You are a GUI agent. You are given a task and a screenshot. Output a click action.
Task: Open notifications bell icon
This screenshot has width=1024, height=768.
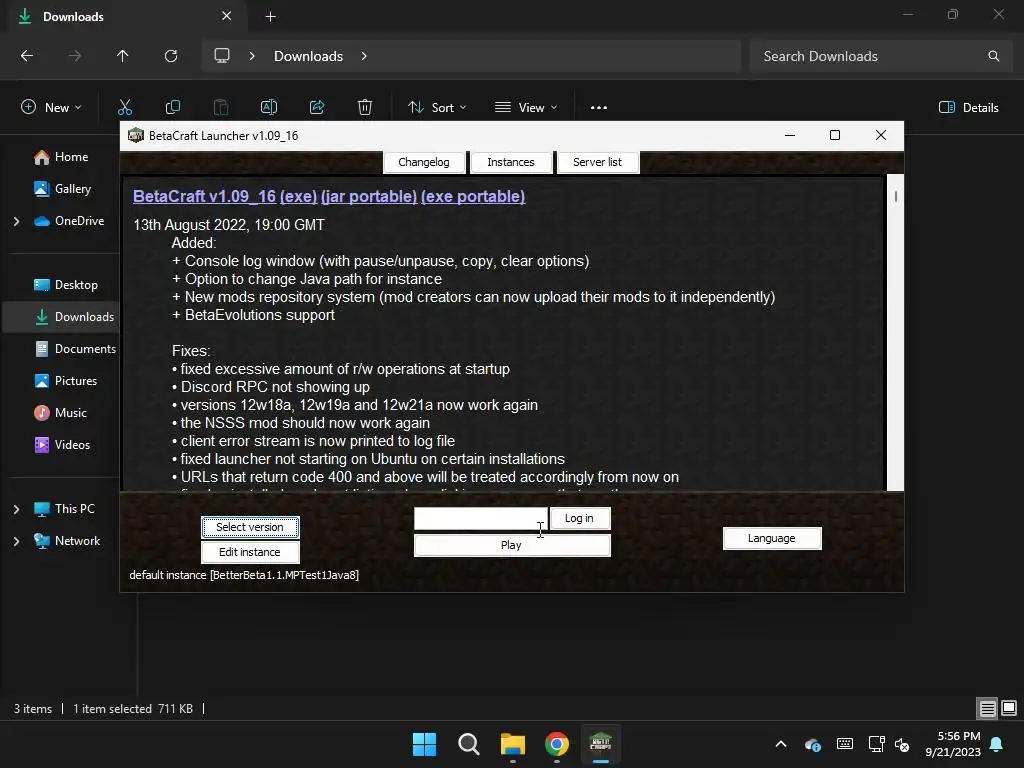click(x=997, y=744)
